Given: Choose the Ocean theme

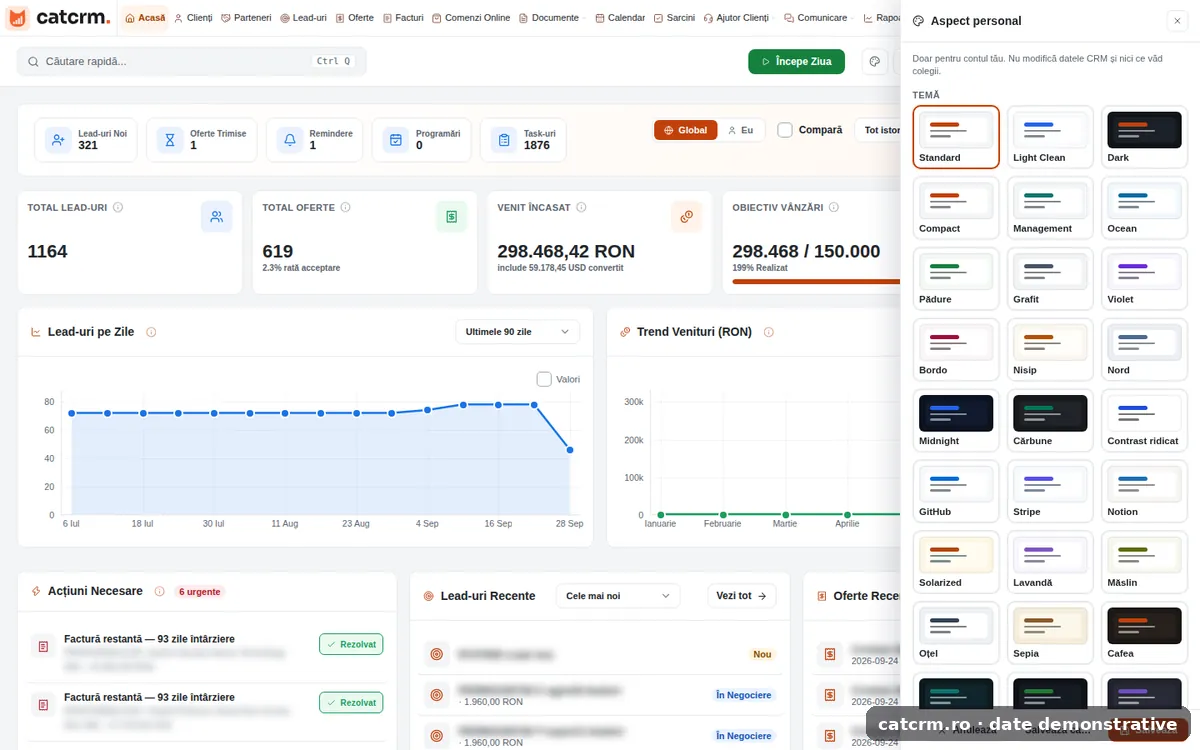Looking at the screenshot, I should 1144,208.
